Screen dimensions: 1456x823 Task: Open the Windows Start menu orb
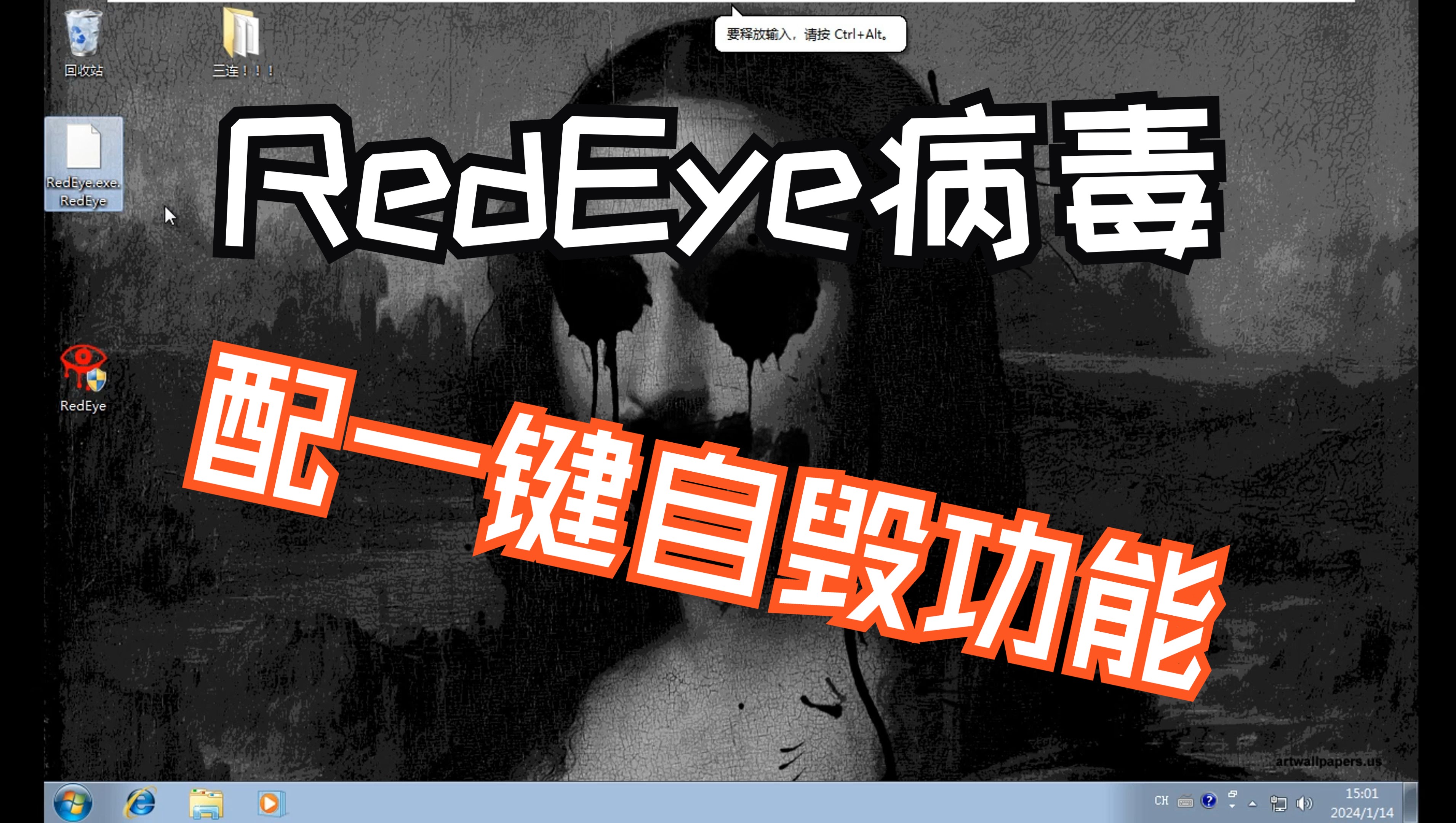[x=72, y=803]
